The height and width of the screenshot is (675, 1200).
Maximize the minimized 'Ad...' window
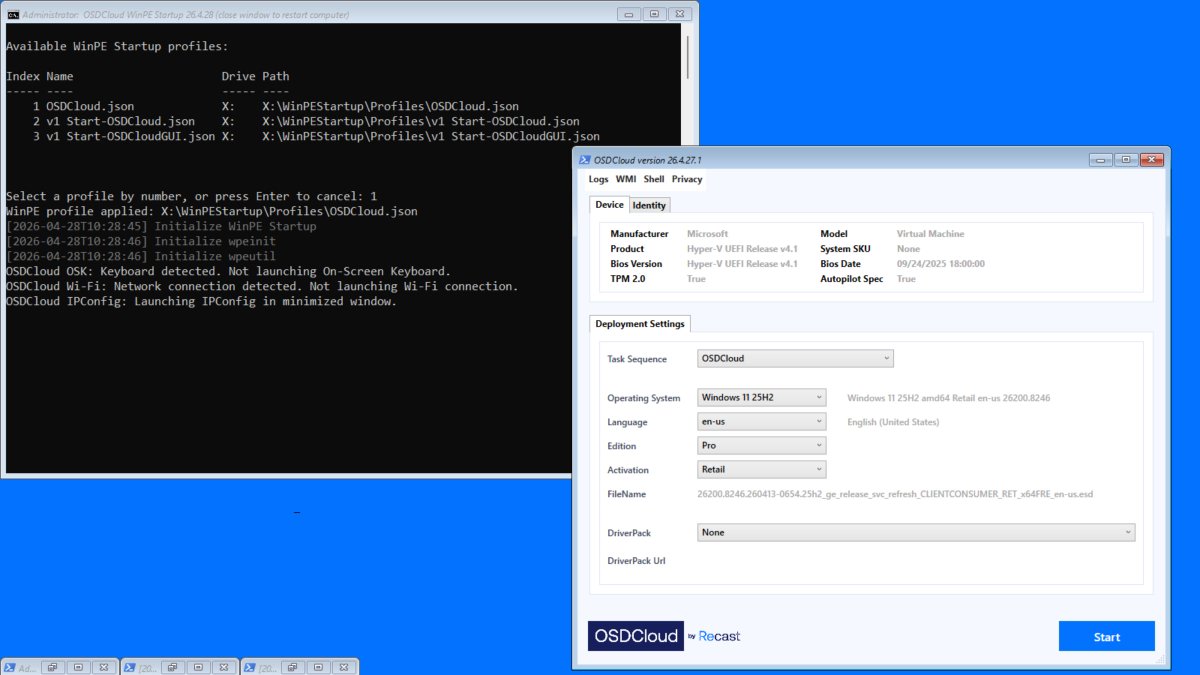pos(78,667)
